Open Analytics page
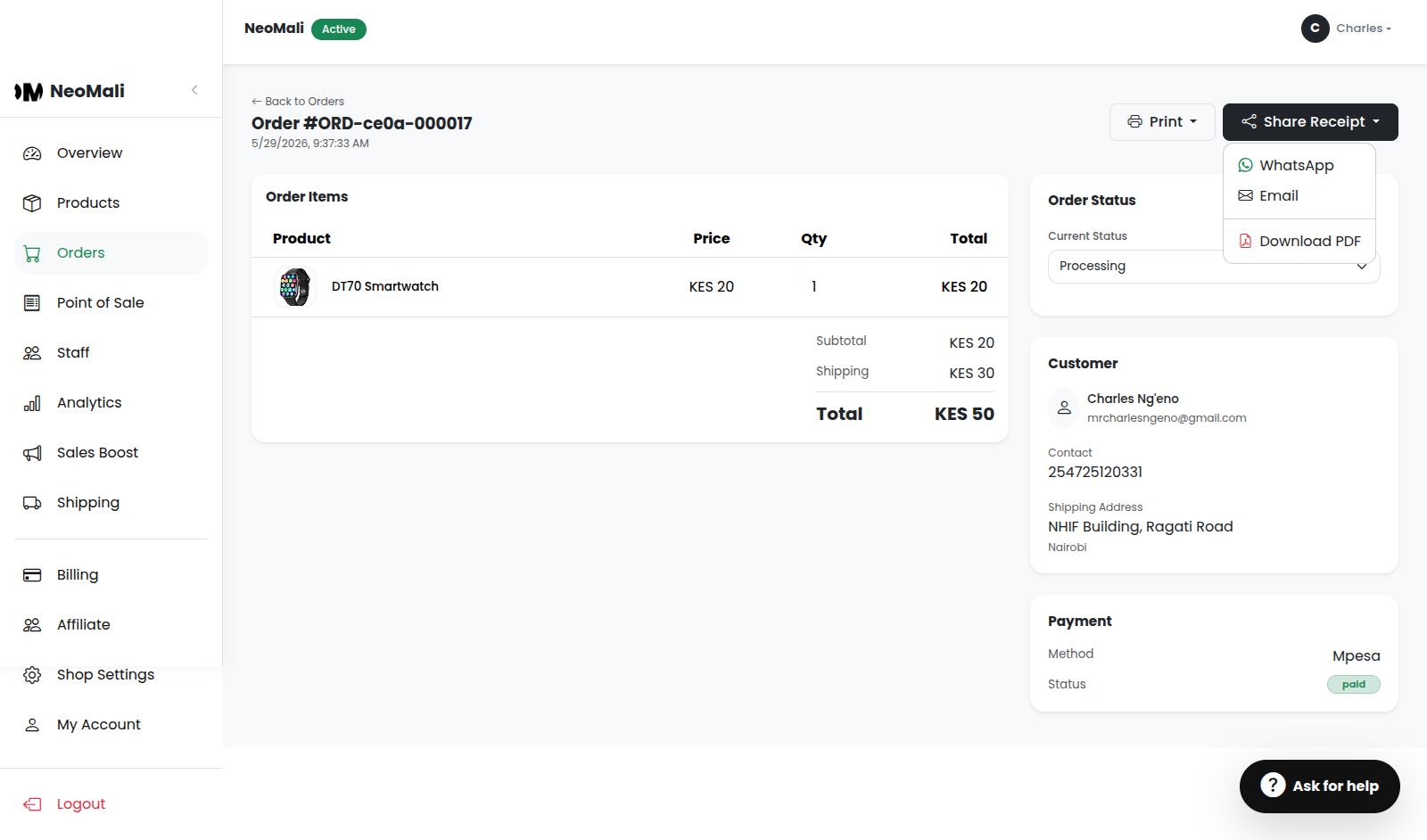This screenshot has width=1427, height=840. click(x=111, y=403)
